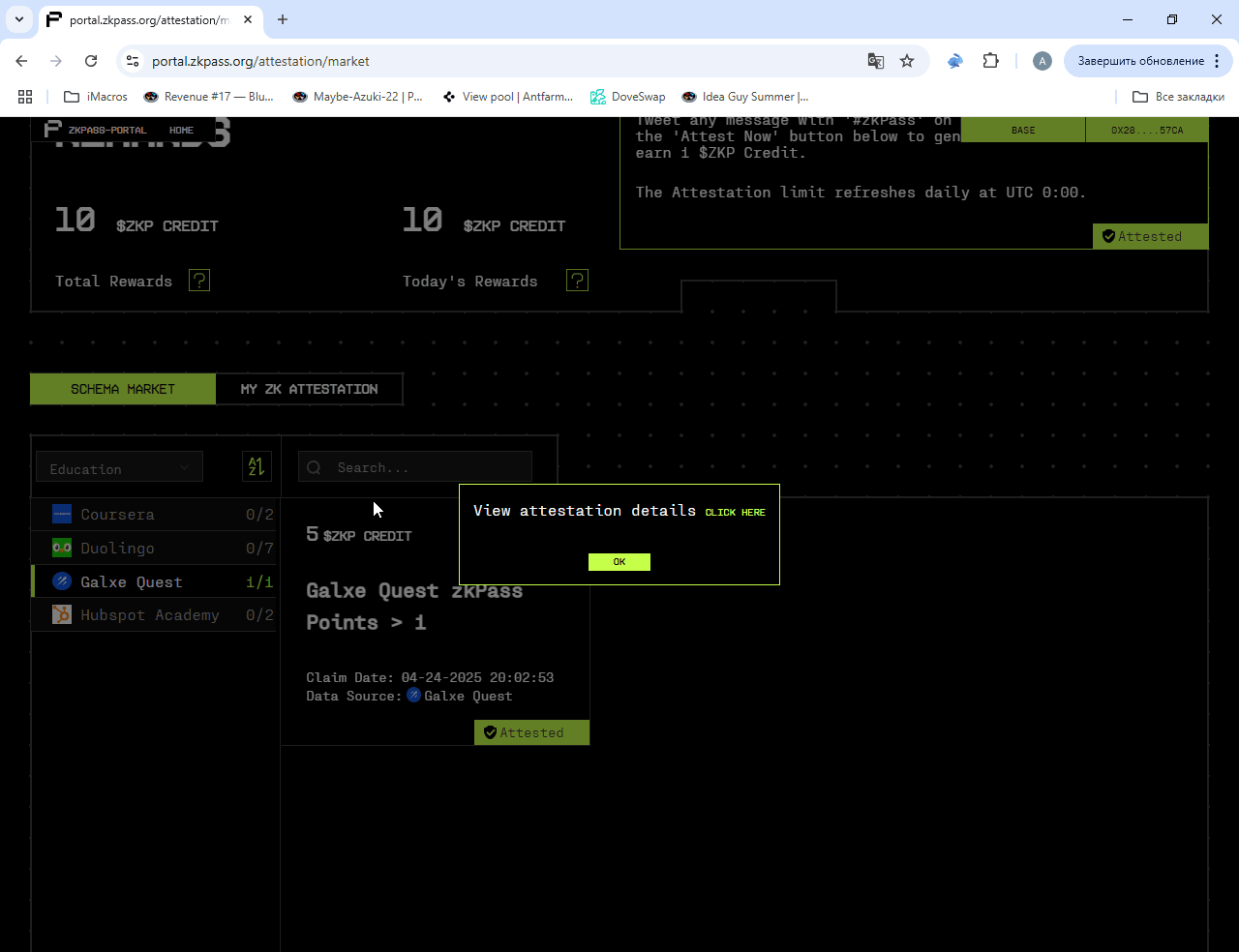Click Total Rewards help question icon
Viewport: 1239px width, 952px height.
point(199,281)
